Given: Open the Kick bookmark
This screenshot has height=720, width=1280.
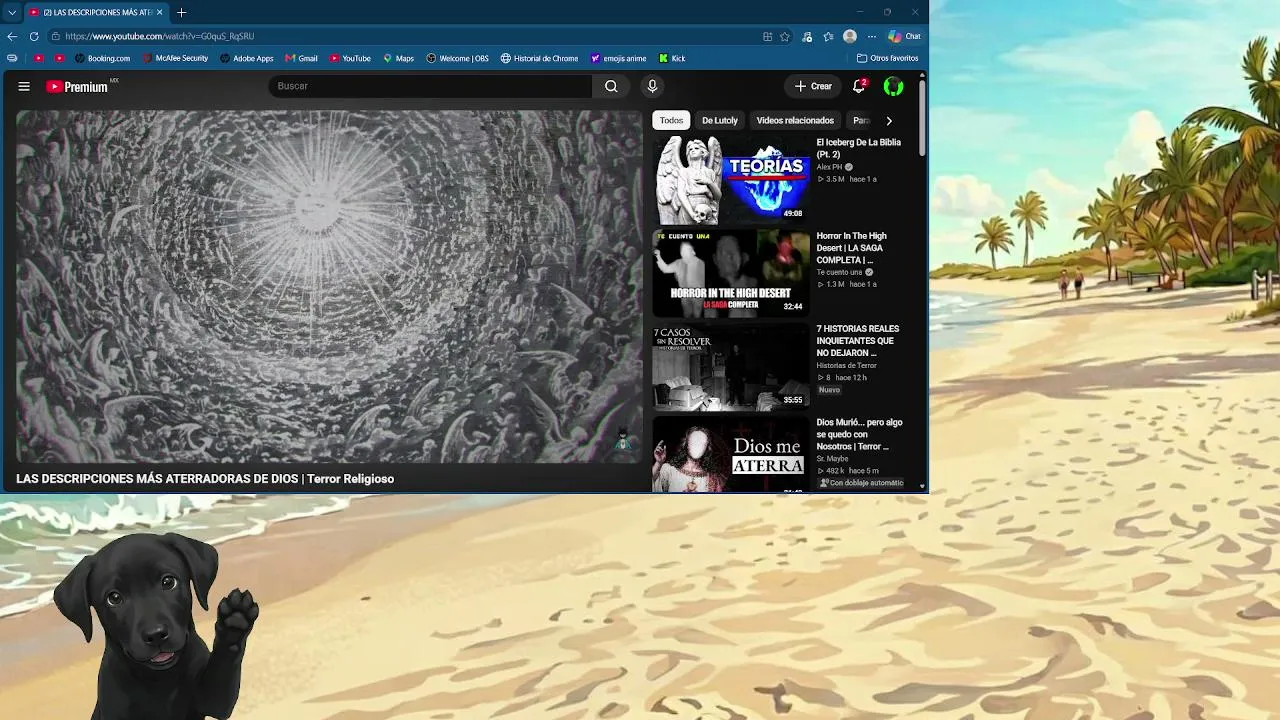Looking at the screenshot, I should [671, 58].
